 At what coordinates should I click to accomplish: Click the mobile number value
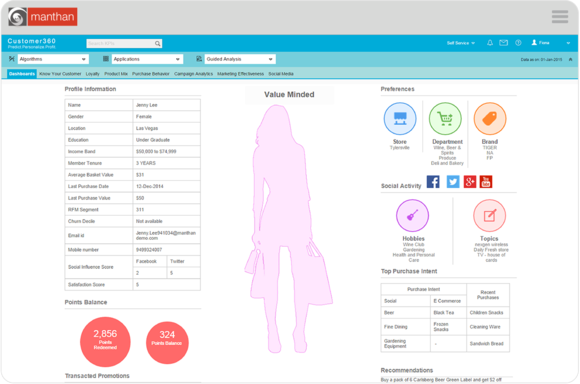coord(166,250)
